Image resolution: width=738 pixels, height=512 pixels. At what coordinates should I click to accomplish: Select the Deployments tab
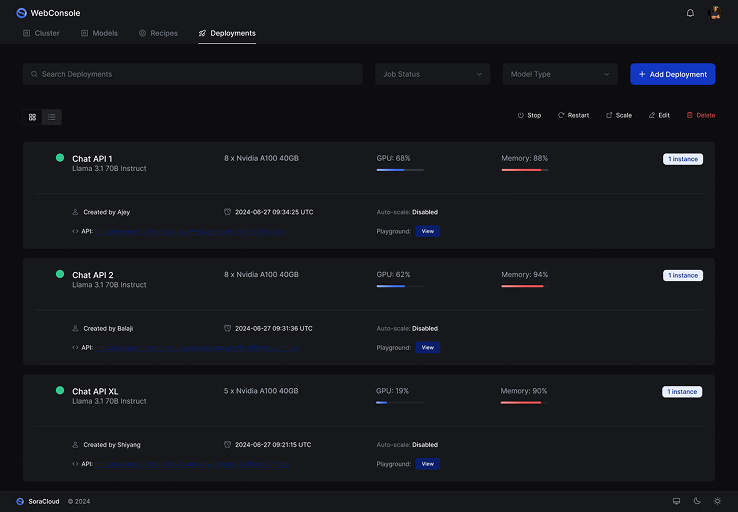(227, 33)
